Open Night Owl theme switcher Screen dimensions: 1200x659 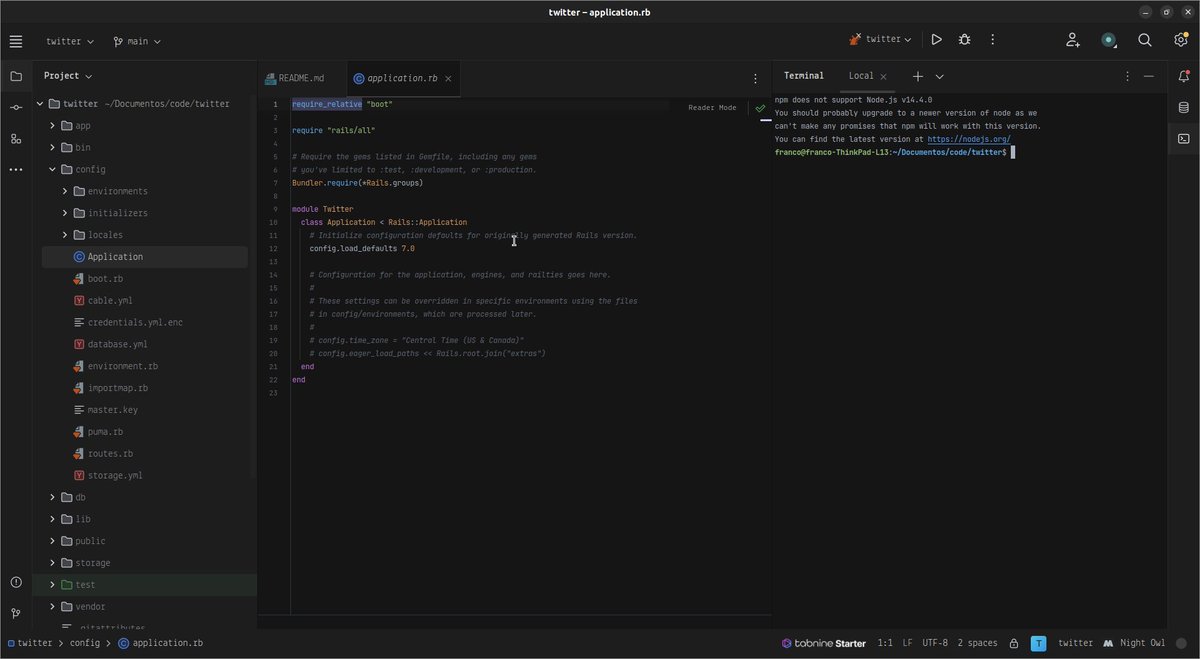tap(1134, 643)
